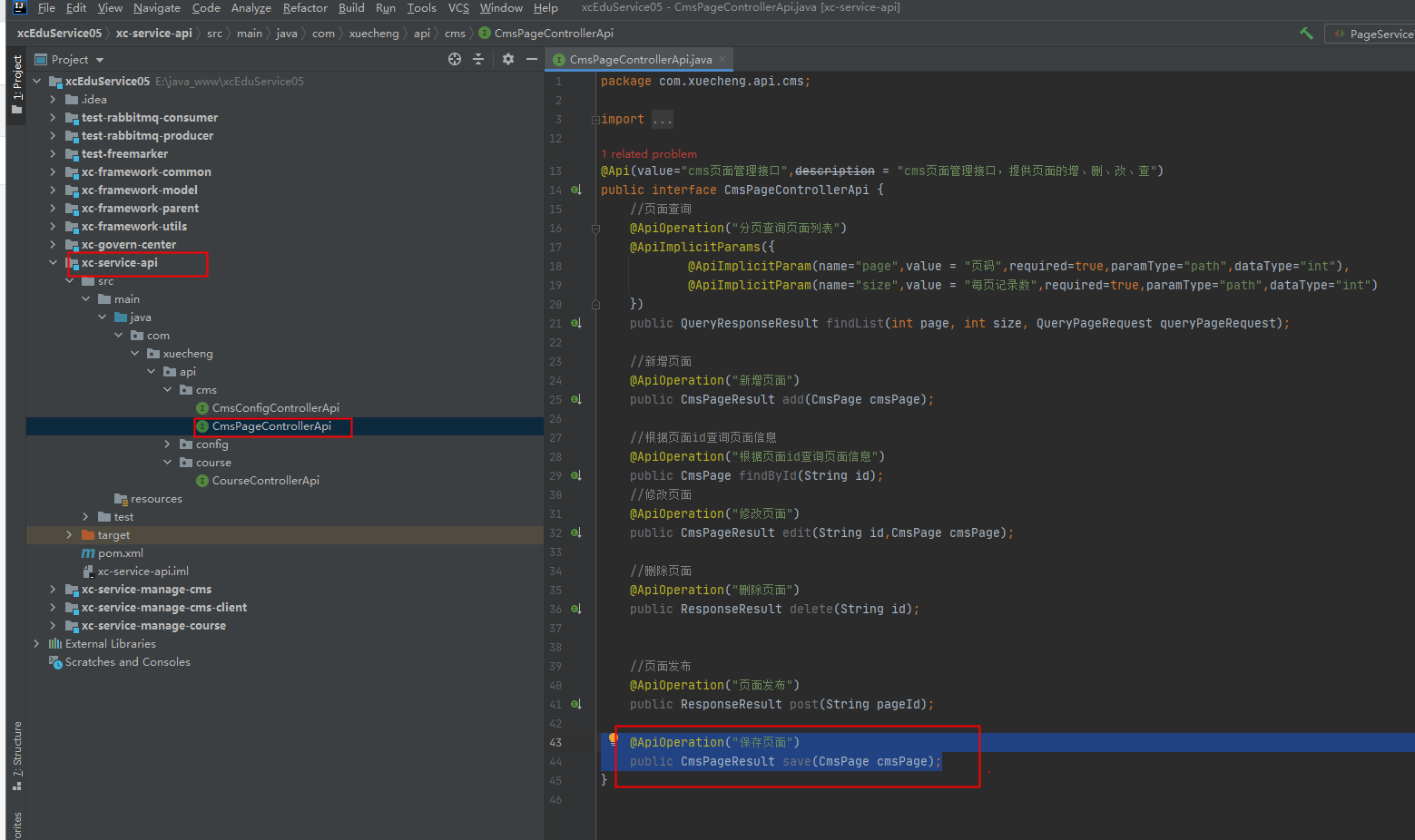The image size is (1415, 840).
Task: Open the Structure tool window stripe
Action: (x=16, y=756)
